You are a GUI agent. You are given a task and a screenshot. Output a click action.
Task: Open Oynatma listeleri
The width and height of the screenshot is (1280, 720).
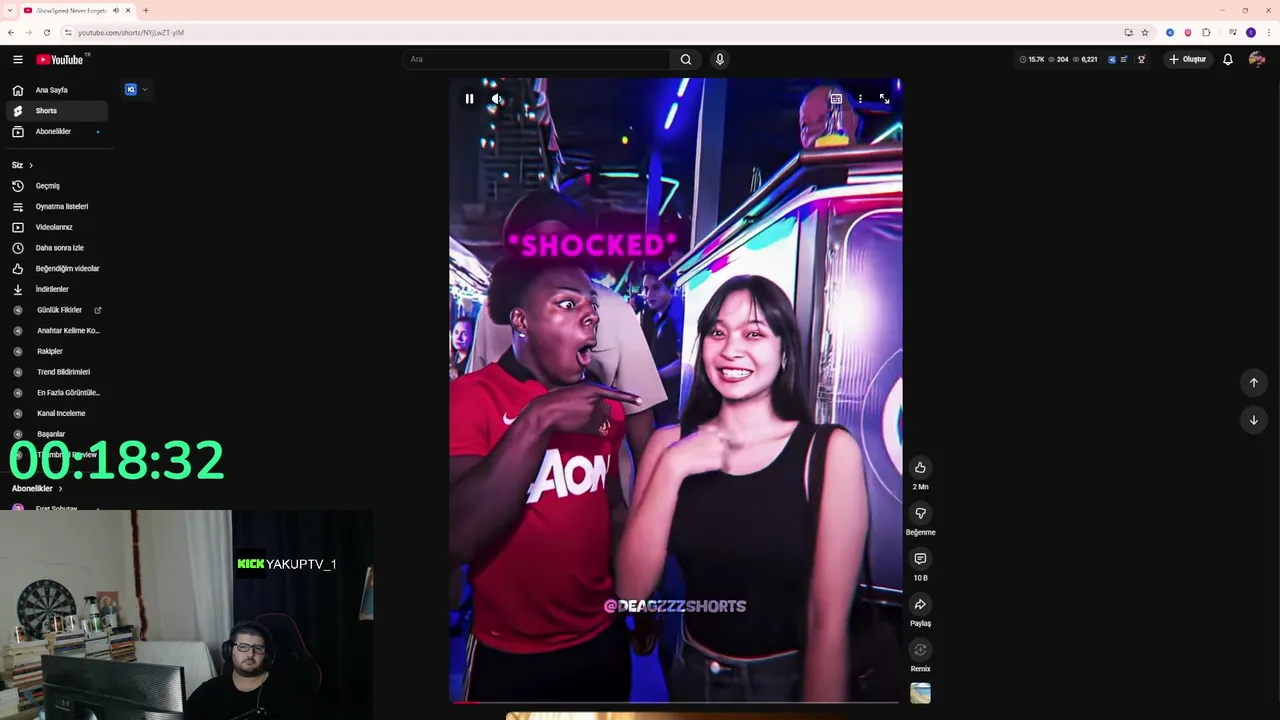click(56, 206)
